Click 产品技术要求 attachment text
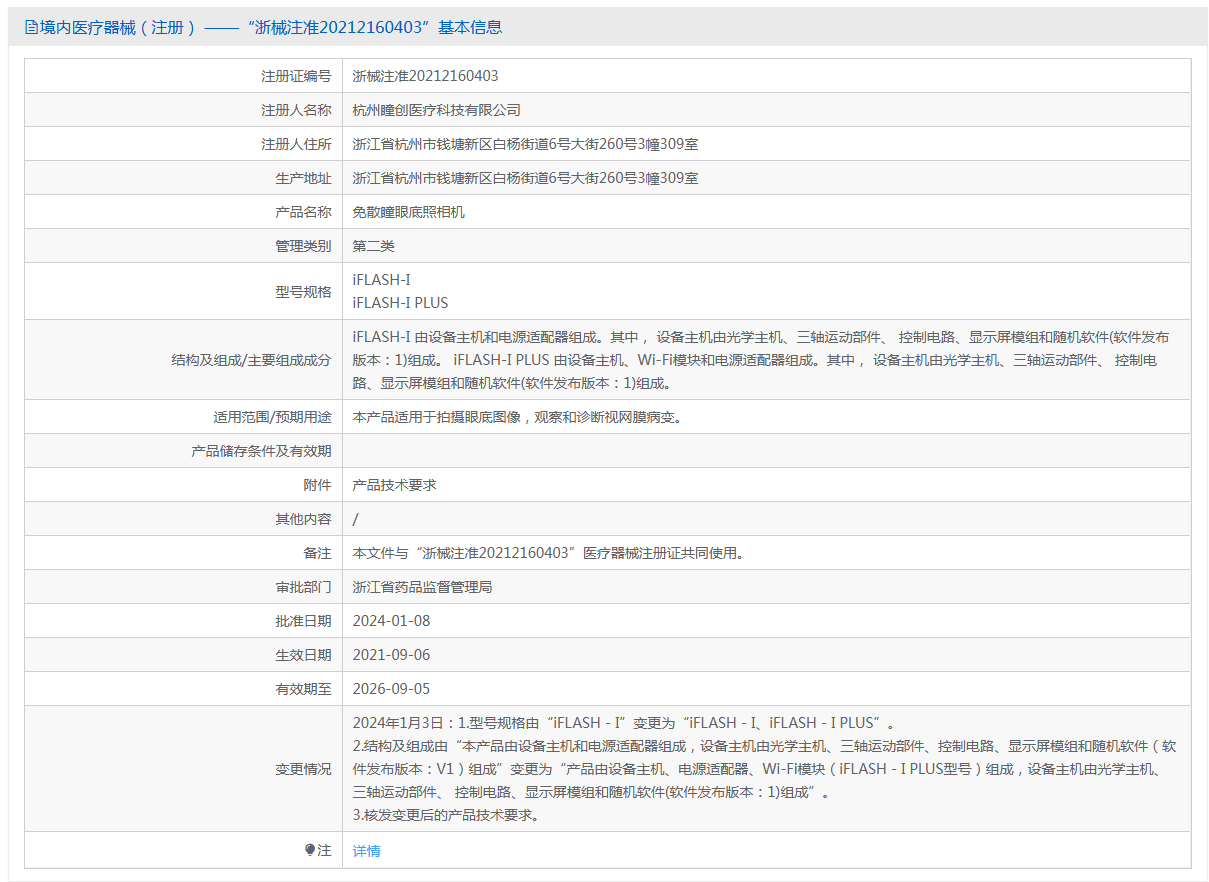Viewport: 1209px width, 882px height. [x=394, y=485]
